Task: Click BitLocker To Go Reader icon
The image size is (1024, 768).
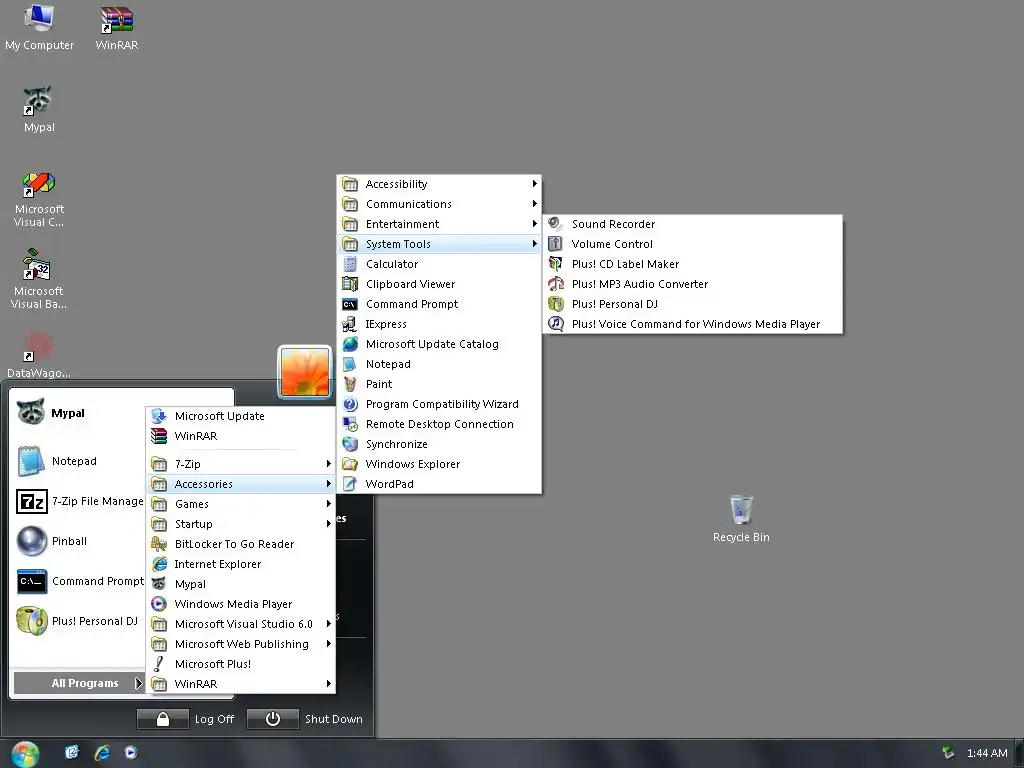Action: (159, 544)
